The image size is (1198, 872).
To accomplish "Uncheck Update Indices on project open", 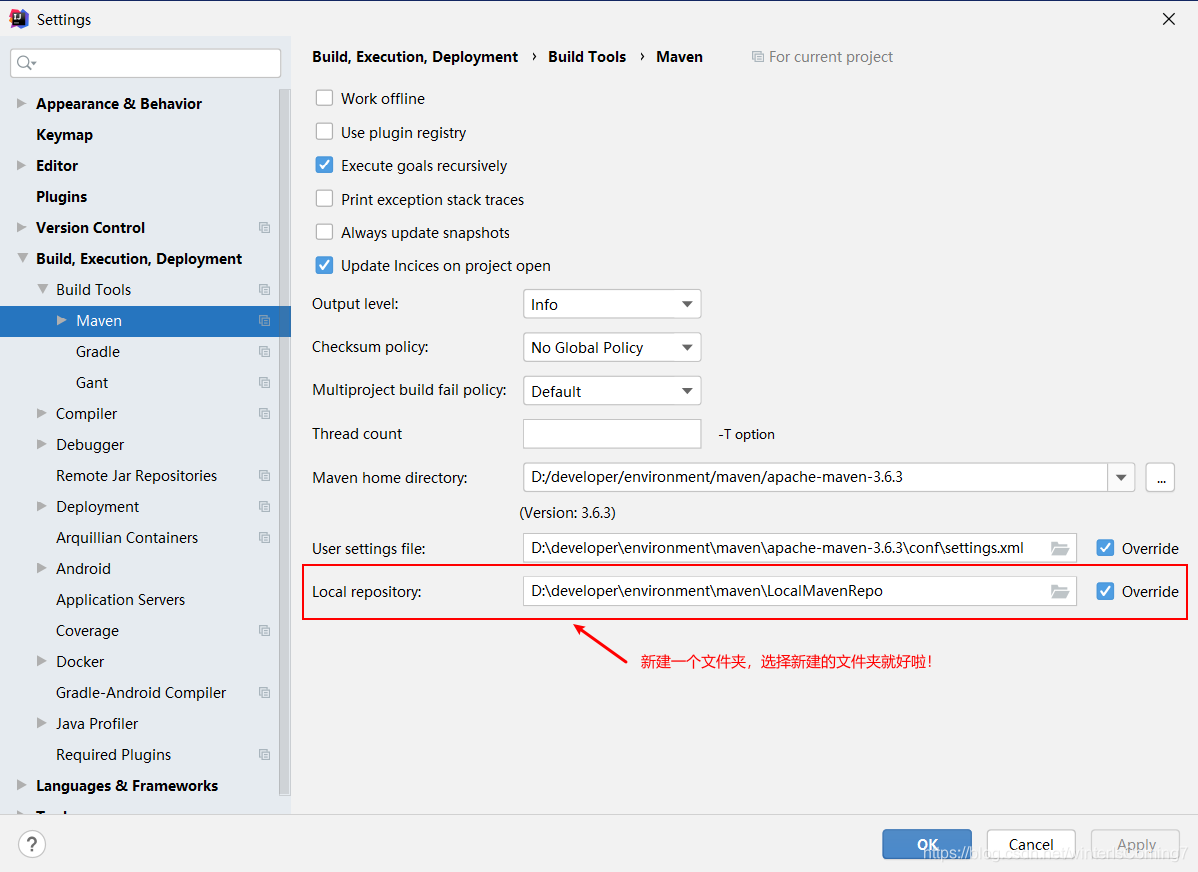I will (325, 265).
